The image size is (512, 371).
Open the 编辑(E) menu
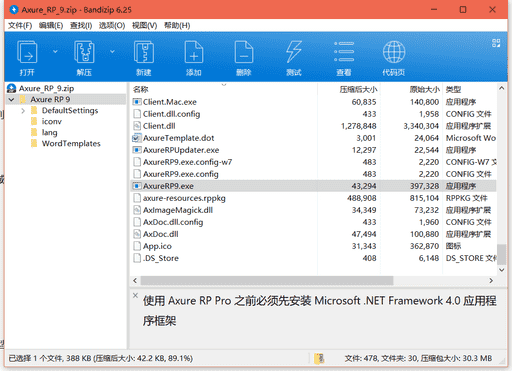pos(51,25)
